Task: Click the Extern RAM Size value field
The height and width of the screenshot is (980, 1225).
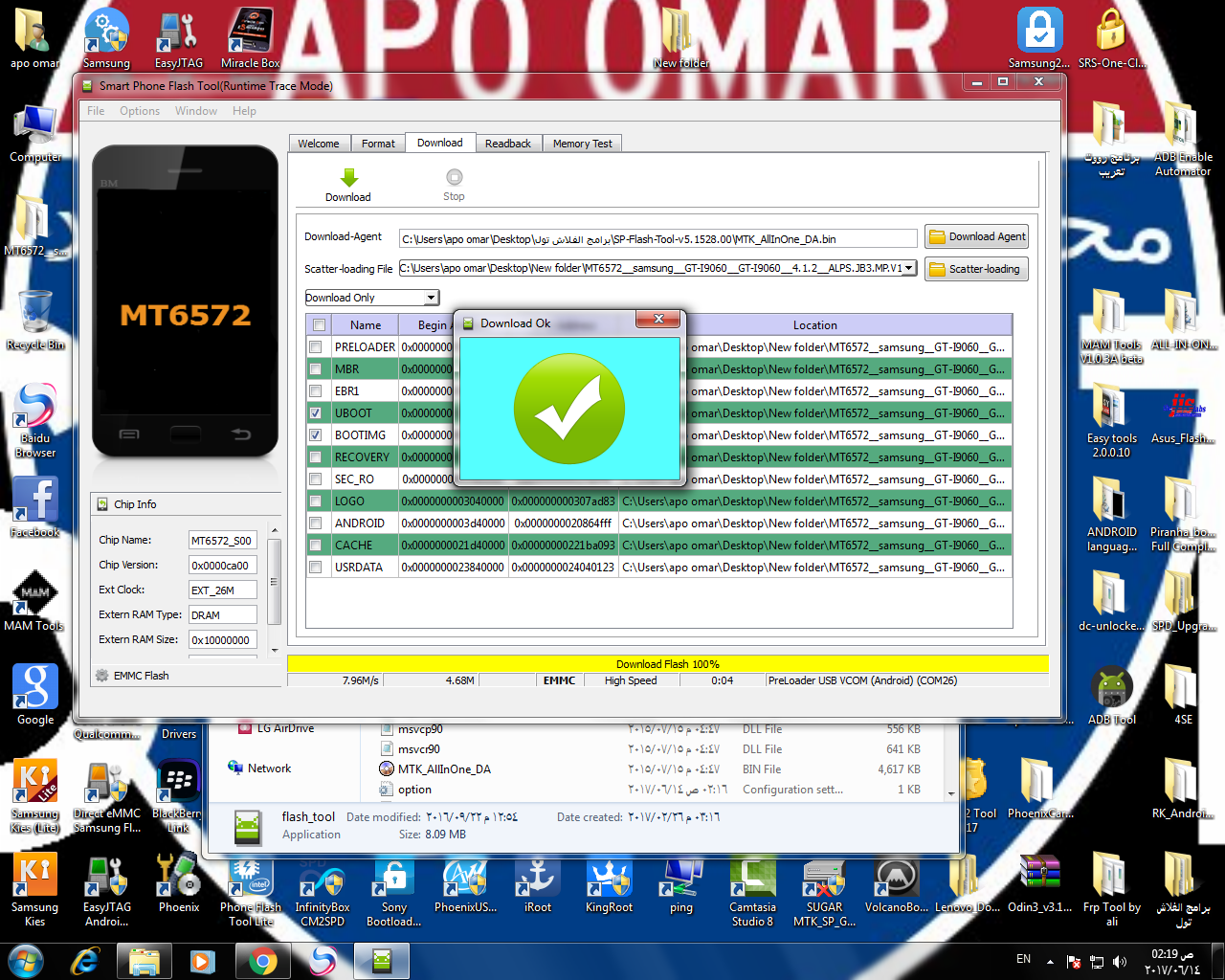Action: point(222,640)
